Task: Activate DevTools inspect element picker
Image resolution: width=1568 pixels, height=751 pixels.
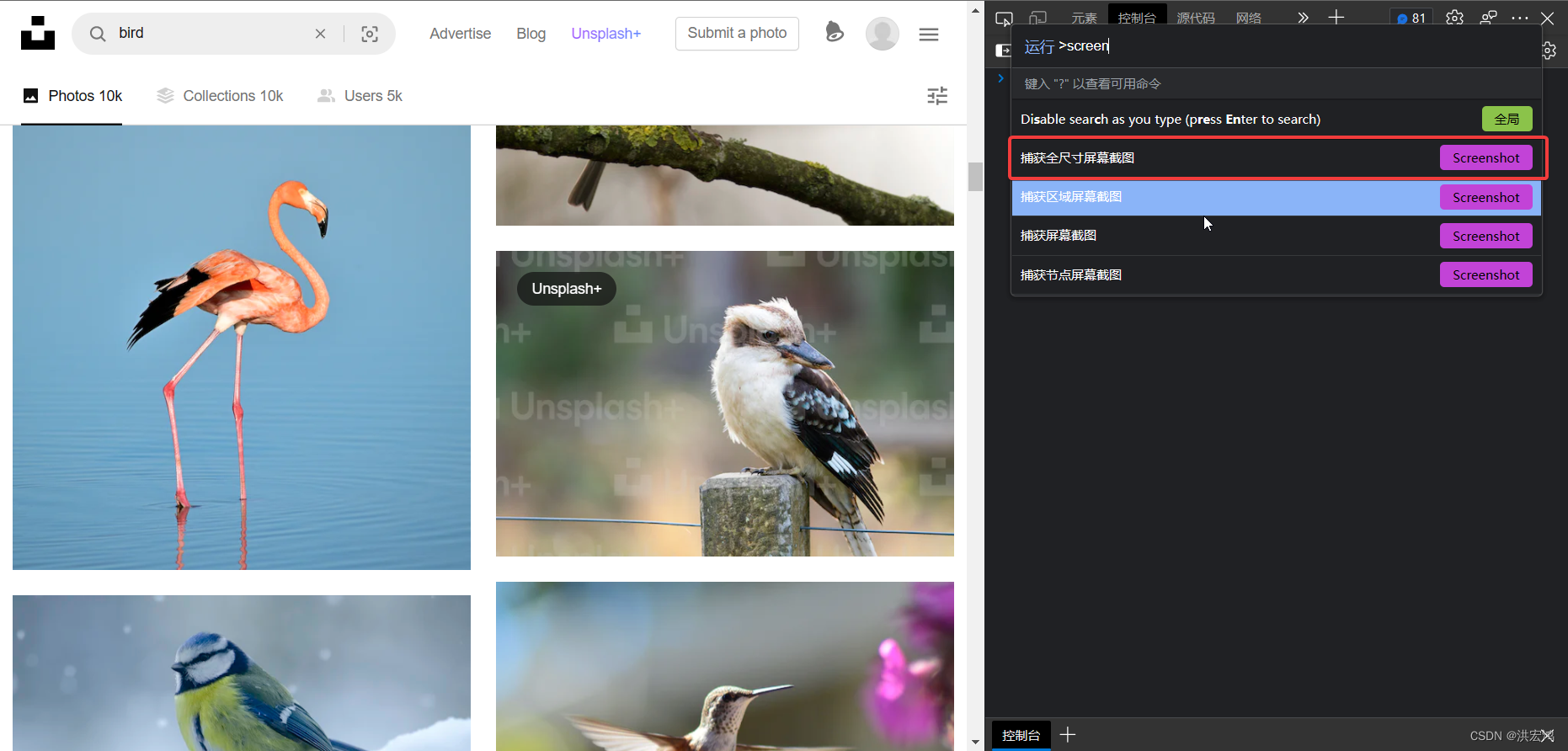Action: pos(1004,19)
